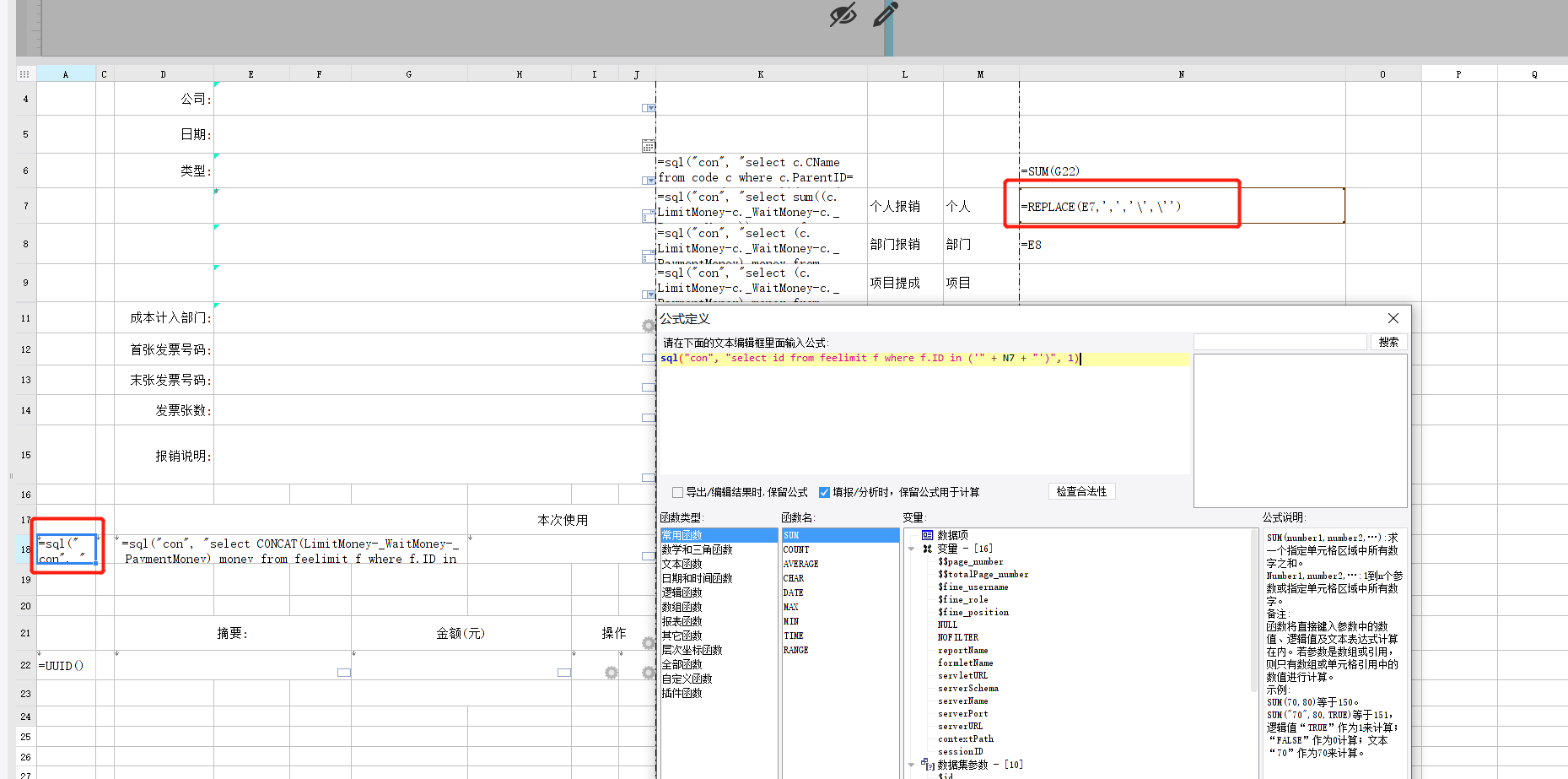Select sessionID variable in tree
The image size is (1568, 779).
point(960,751)
